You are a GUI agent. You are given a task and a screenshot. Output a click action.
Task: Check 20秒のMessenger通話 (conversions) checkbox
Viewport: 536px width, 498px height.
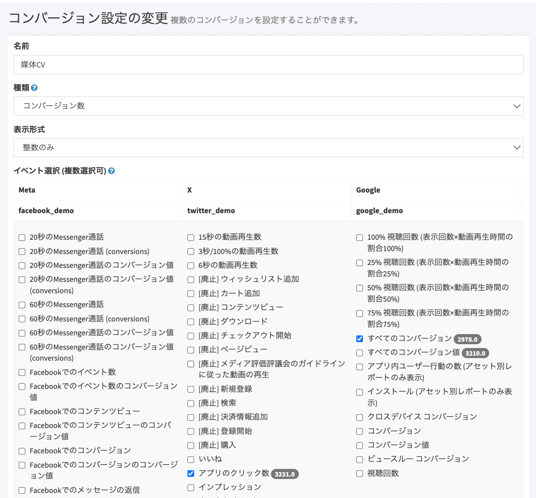point(22,252)
